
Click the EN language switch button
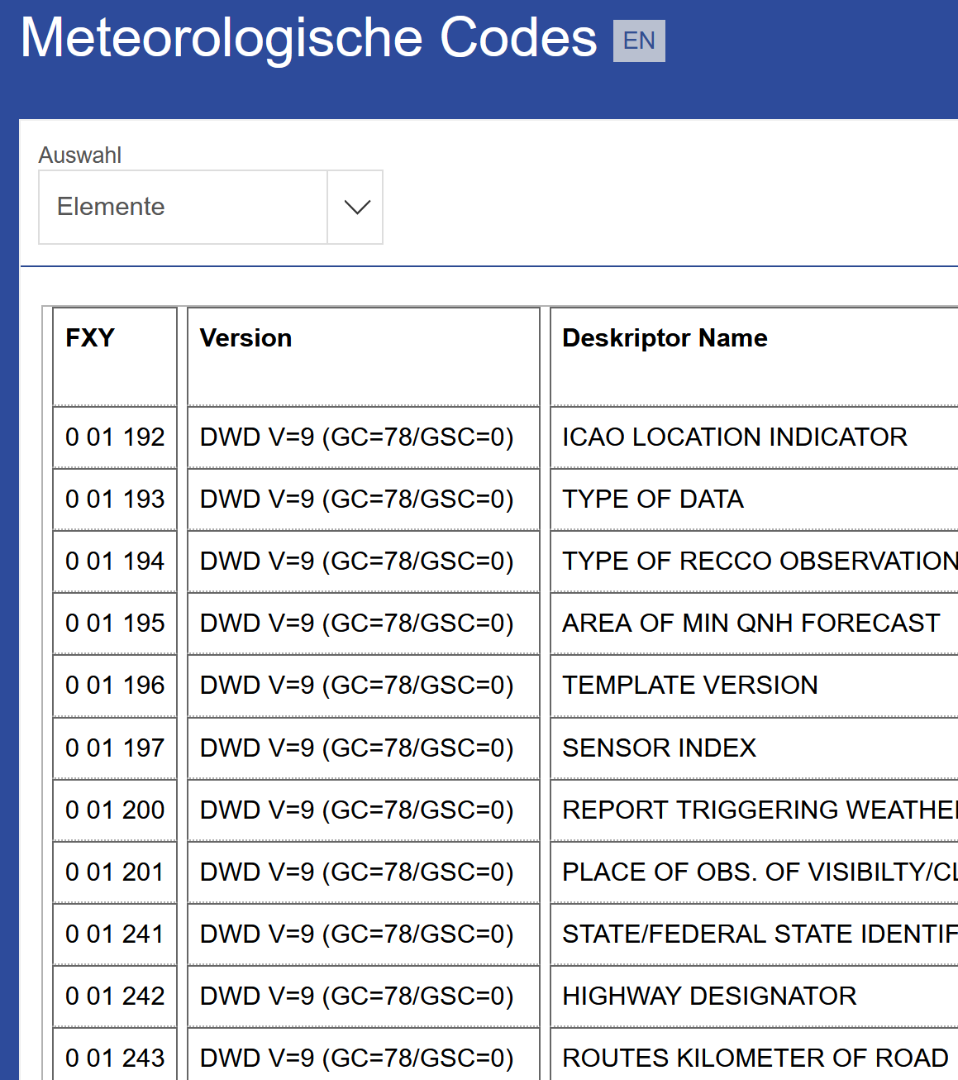pyautogui.click(x=638, y=41)
